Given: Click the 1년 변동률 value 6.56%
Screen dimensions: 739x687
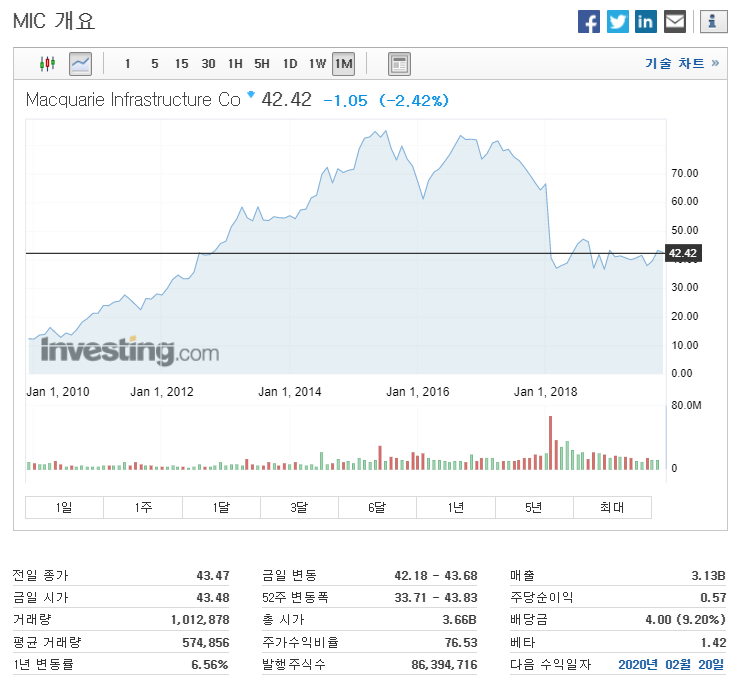Looking at the screenshot, I should coord(210,664).
